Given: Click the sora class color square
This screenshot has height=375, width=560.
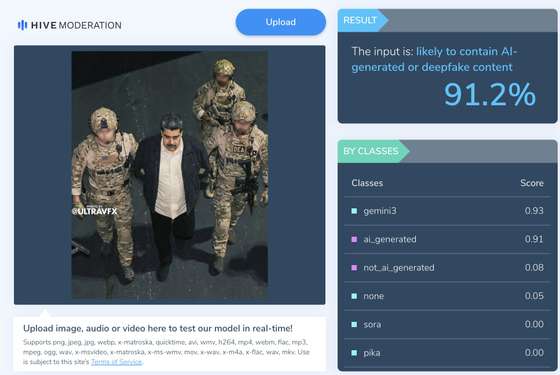Looking at the screenshot, I should [x=354, y=325].
